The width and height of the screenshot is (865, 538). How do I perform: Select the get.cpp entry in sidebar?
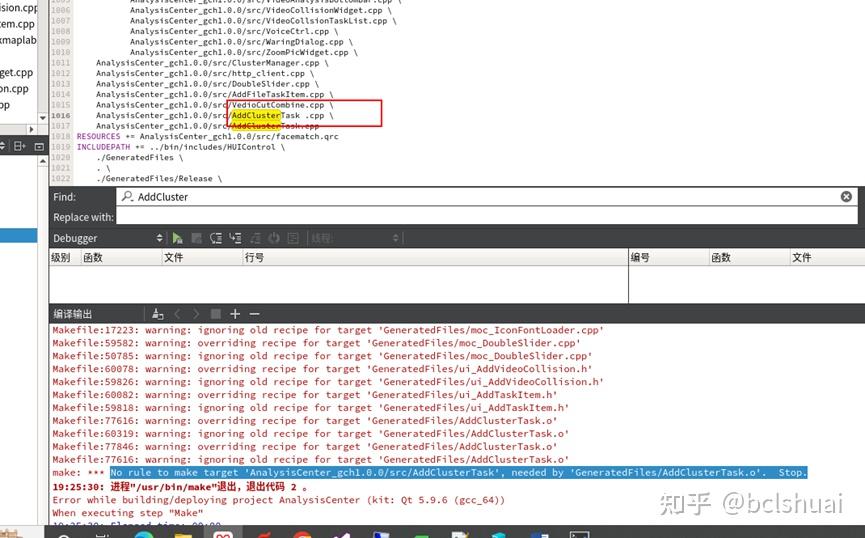click(x=17, y=72)
